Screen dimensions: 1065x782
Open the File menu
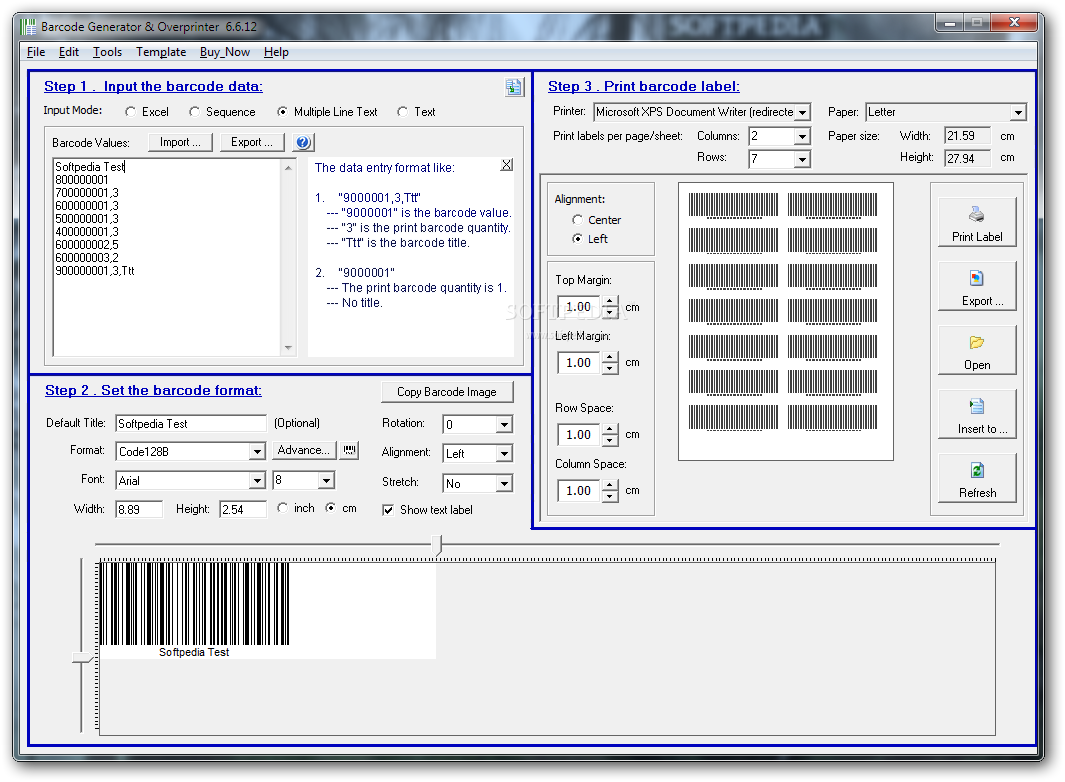coord(36,52)
